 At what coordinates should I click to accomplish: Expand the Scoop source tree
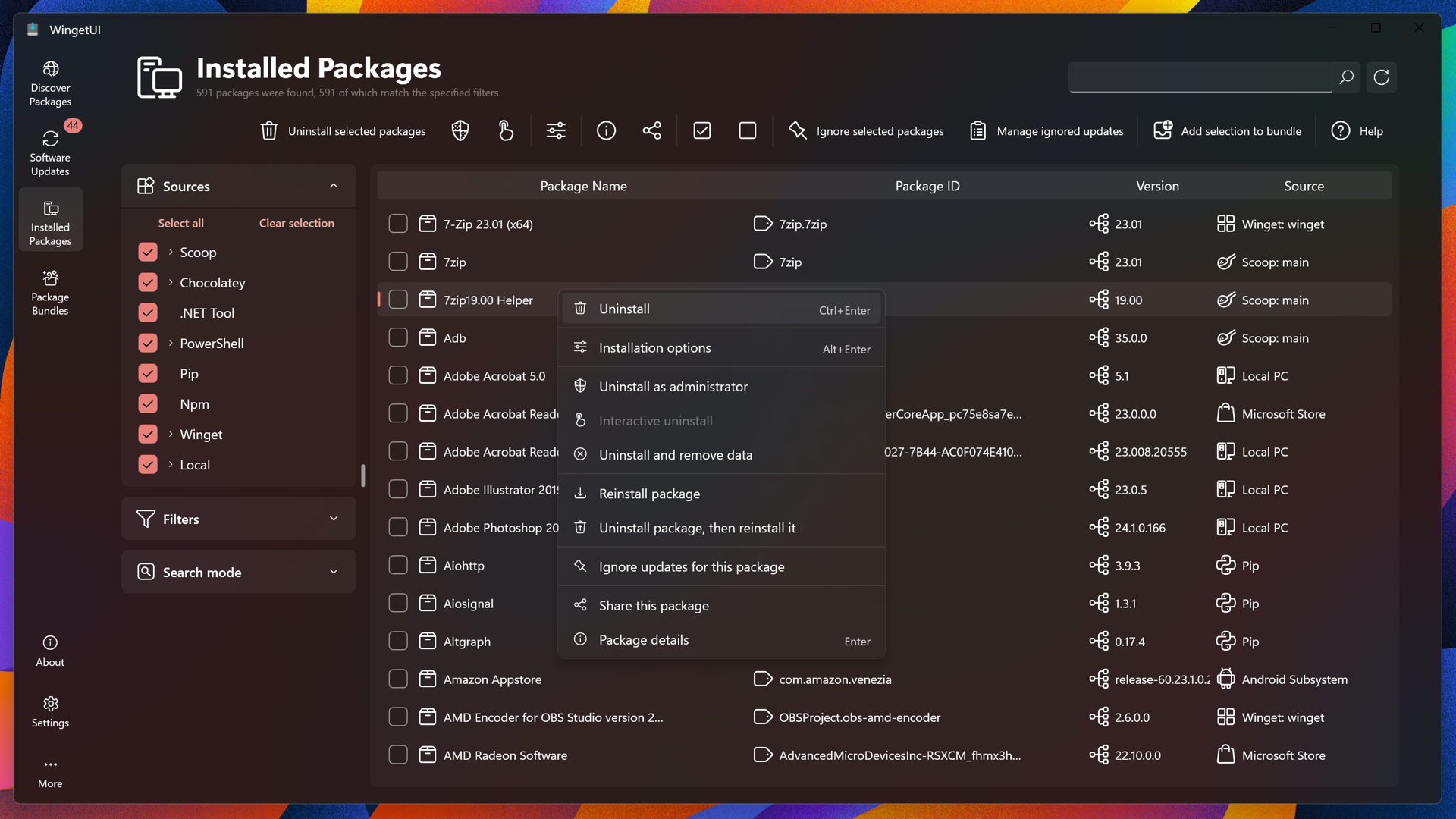pyautogui.click(x=171, y=252)
